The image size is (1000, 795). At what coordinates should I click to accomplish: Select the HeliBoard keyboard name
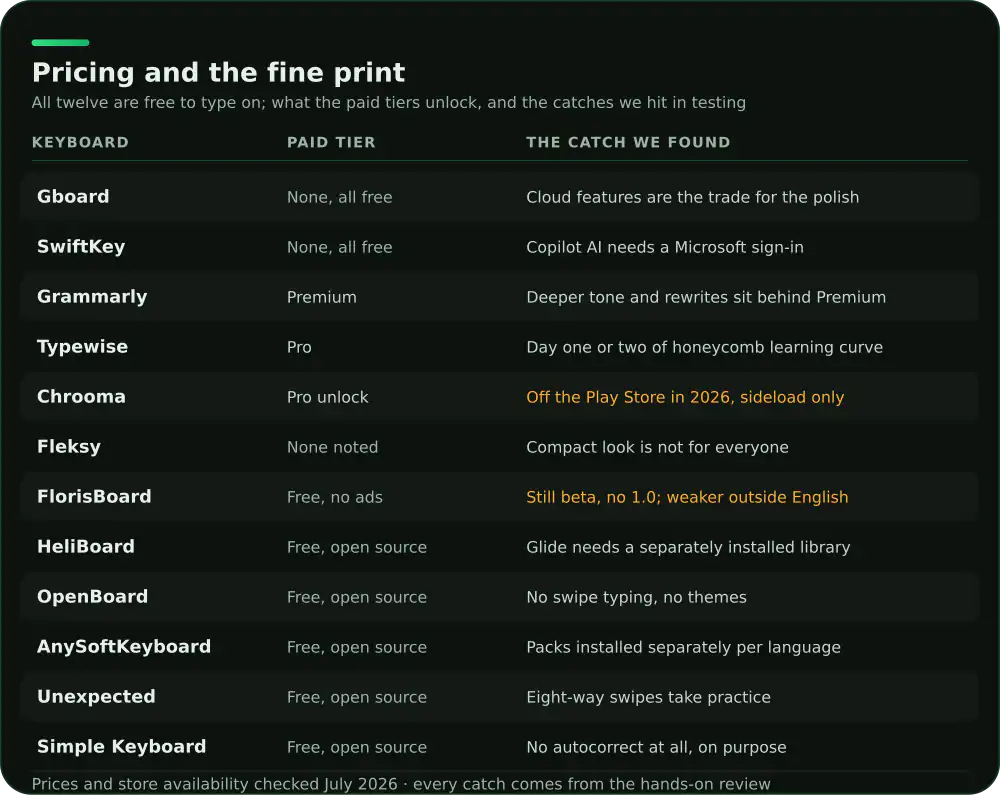[x=85, y=546]
